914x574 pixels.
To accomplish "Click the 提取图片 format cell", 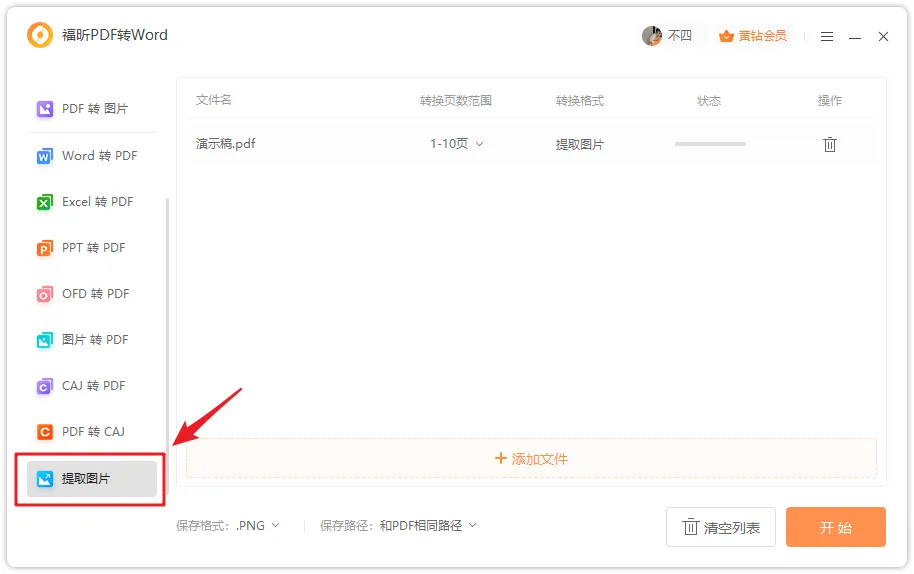I will (579, 145).
